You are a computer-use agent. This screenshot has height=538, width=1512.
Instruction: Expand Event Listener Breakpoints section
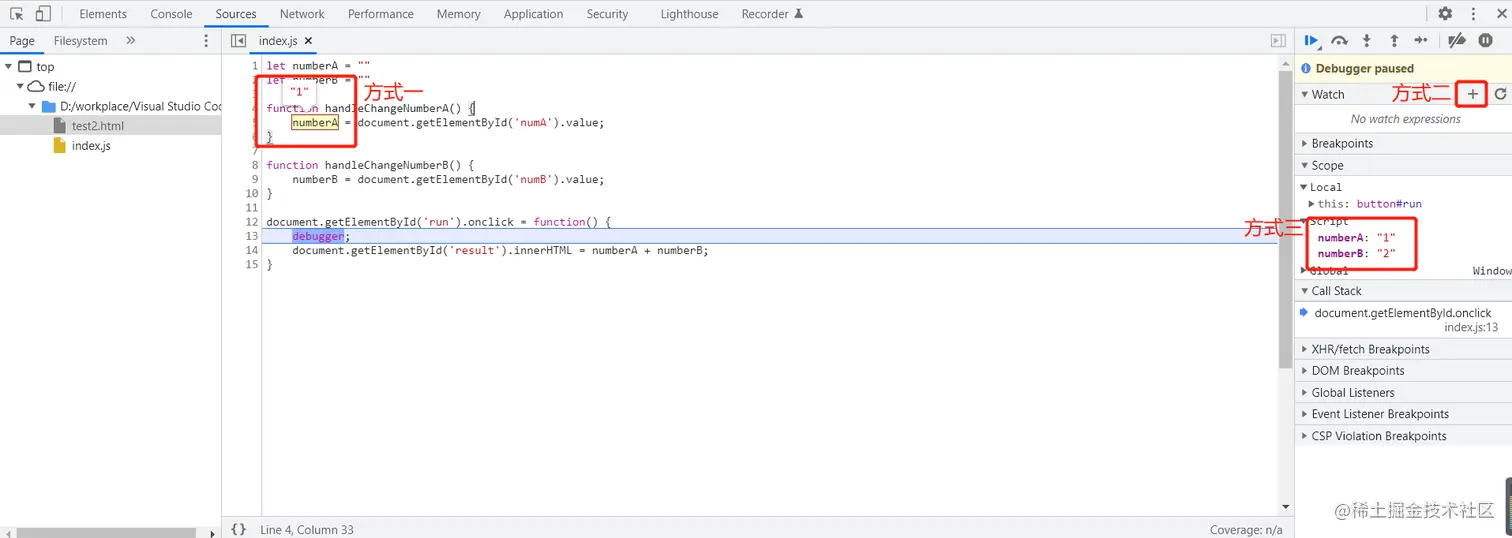point(1305,414)
